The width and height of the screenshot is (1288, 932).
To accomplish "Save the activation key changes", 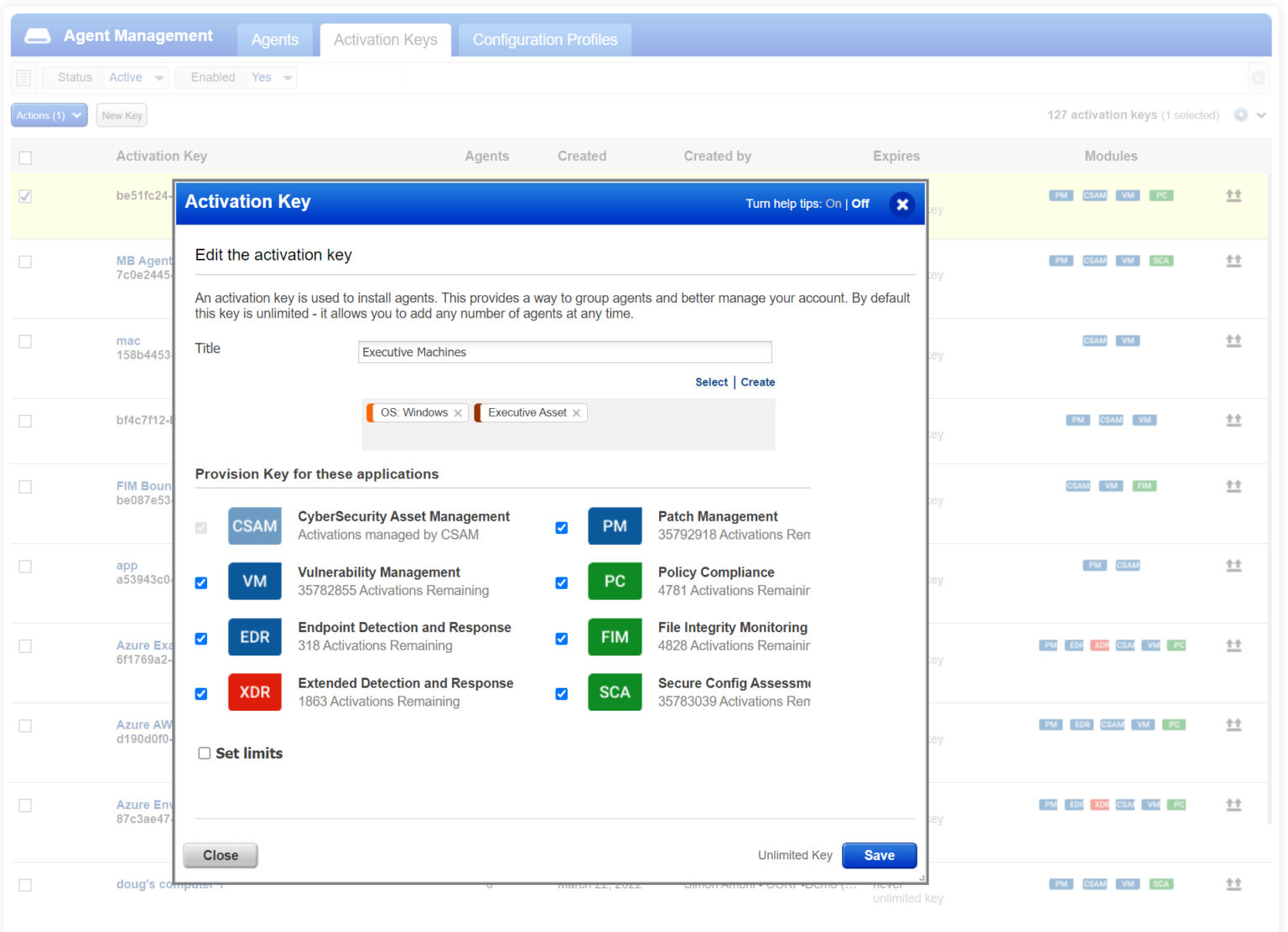I will 879,855.
